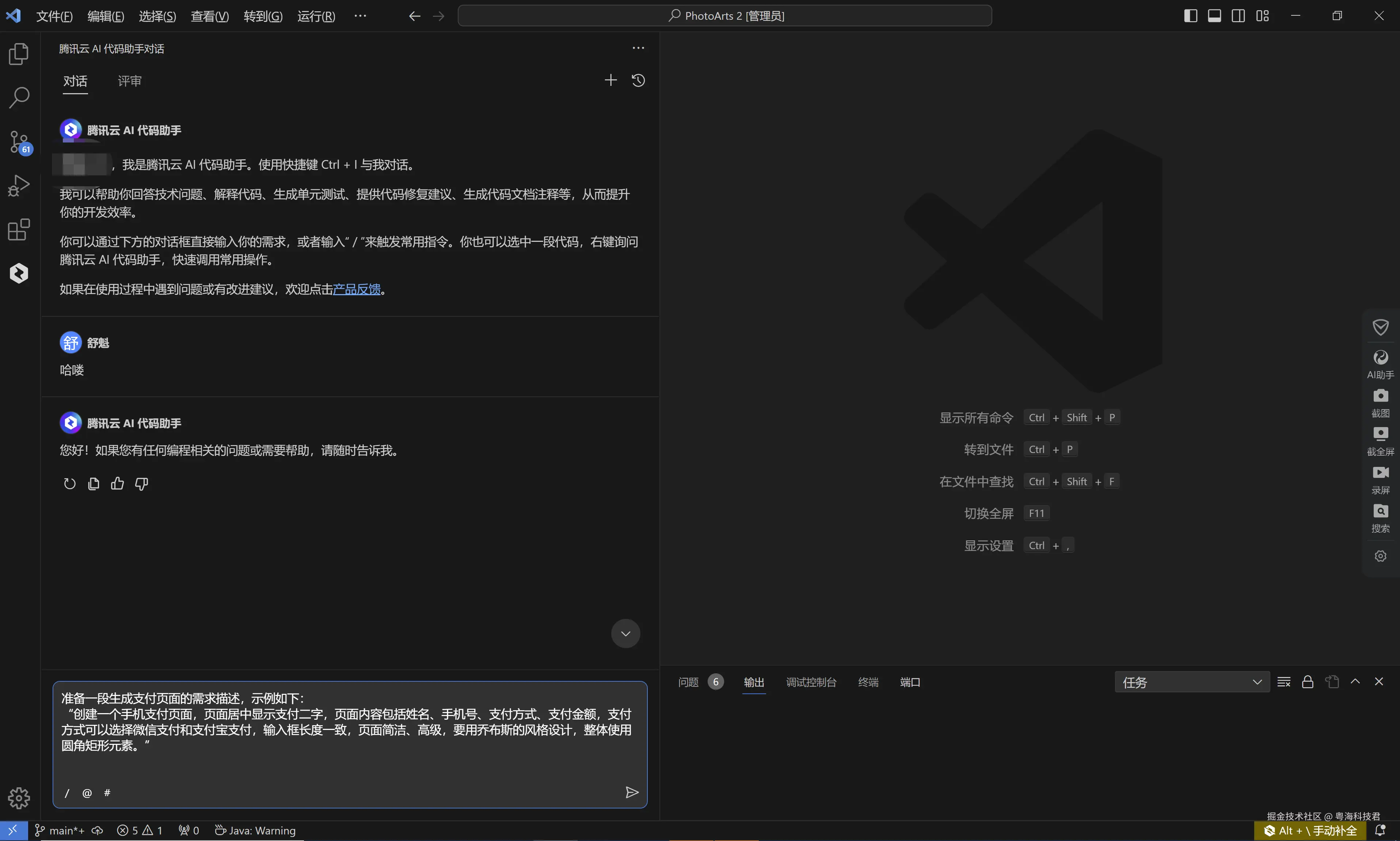The width and height of the screenshot is (1400, 841).
Task: Open the floating toolbar settings gear
Action: [1381, 556]
